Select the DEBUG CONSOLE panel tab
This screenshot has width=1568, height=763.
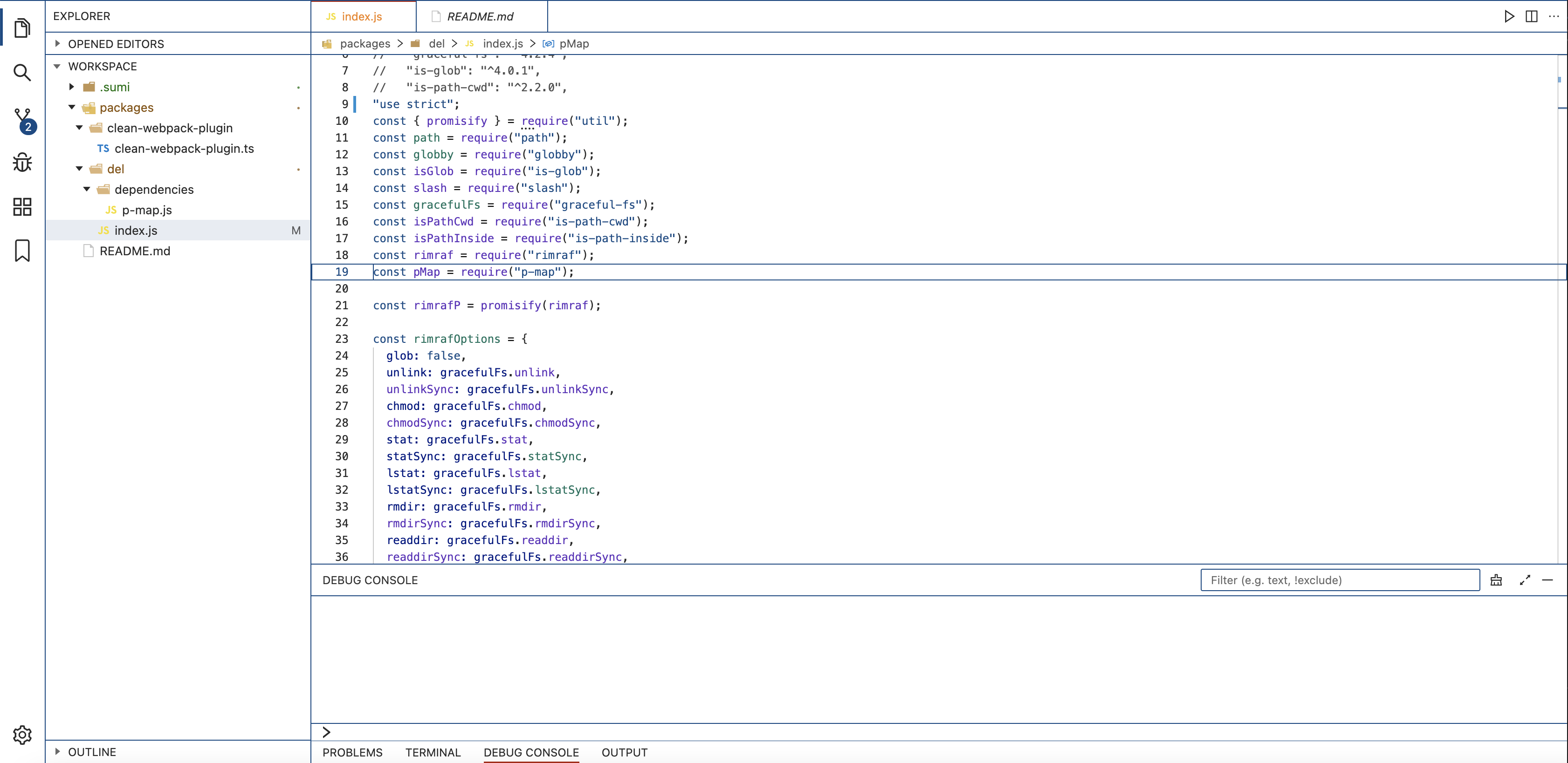531,753
